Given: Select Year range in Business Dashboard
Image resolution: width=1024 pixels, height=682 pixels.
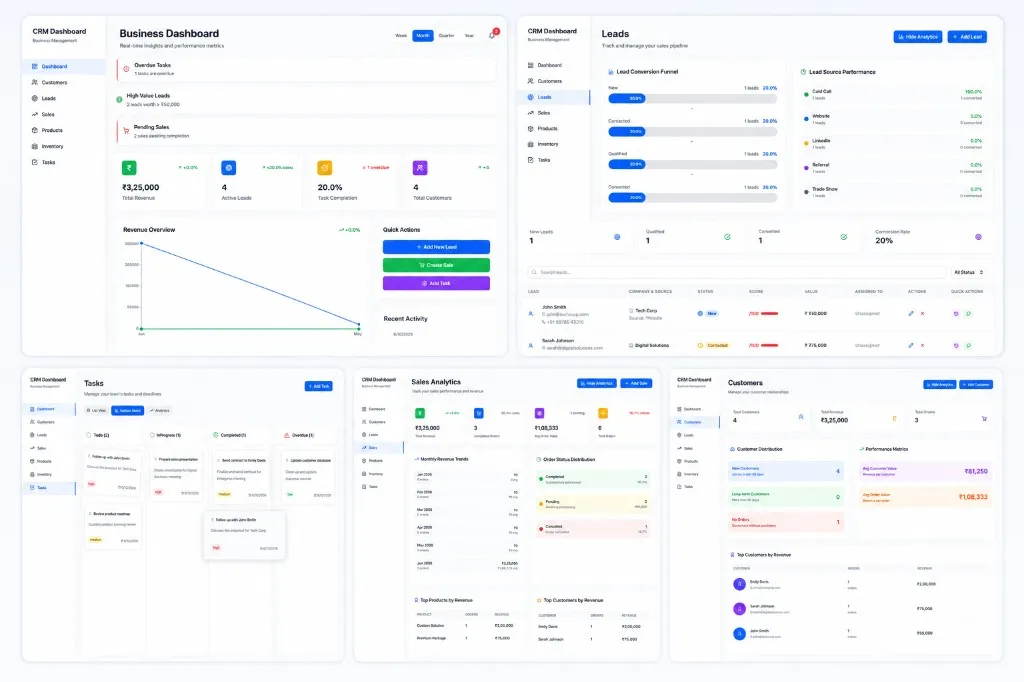Looking at the screenshot, I should [x=469, y=35].
